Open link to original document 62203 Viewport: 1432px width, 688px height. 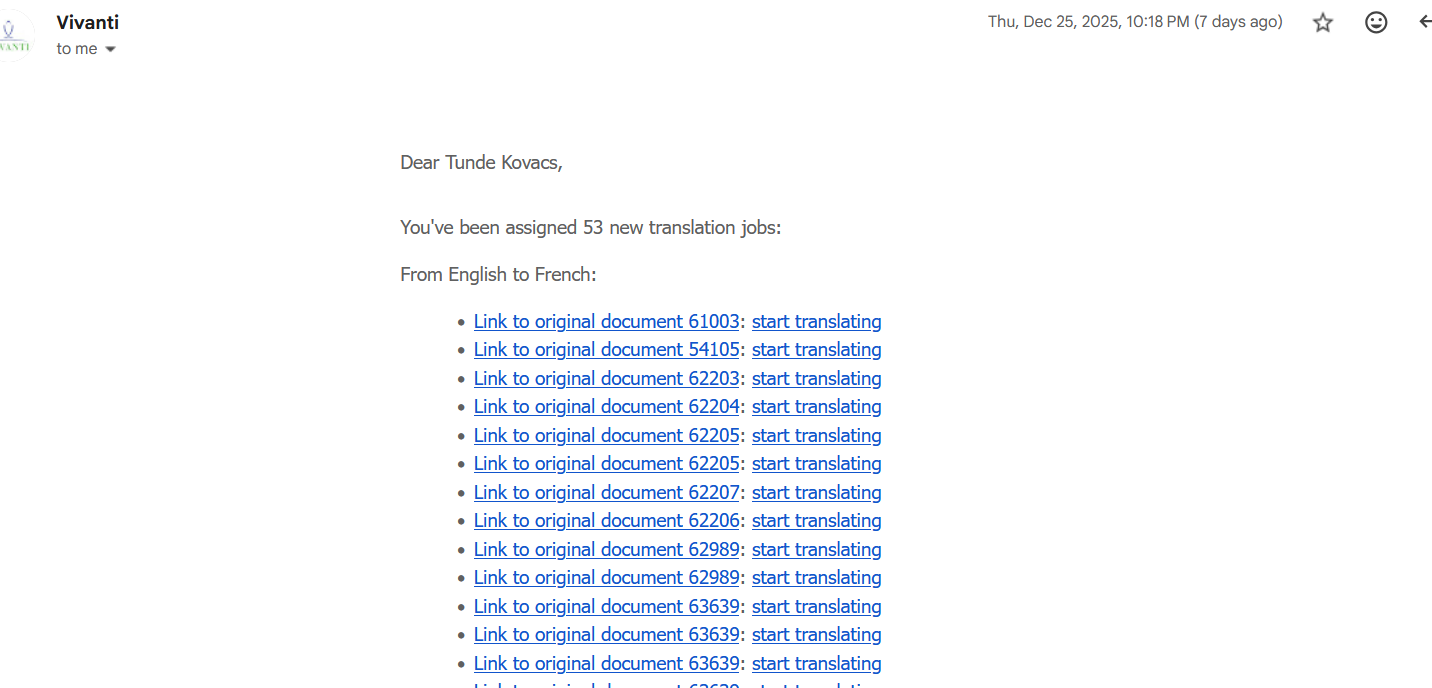pyautogui.click(x=606, y=379)
